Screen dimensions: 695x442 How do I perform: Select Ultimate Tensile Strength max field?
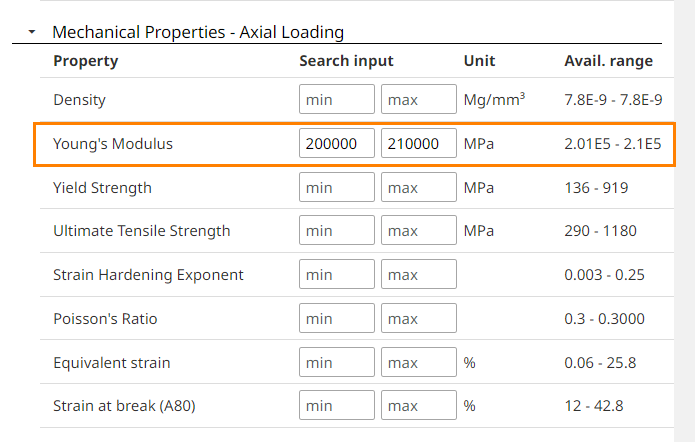[419, 231]
